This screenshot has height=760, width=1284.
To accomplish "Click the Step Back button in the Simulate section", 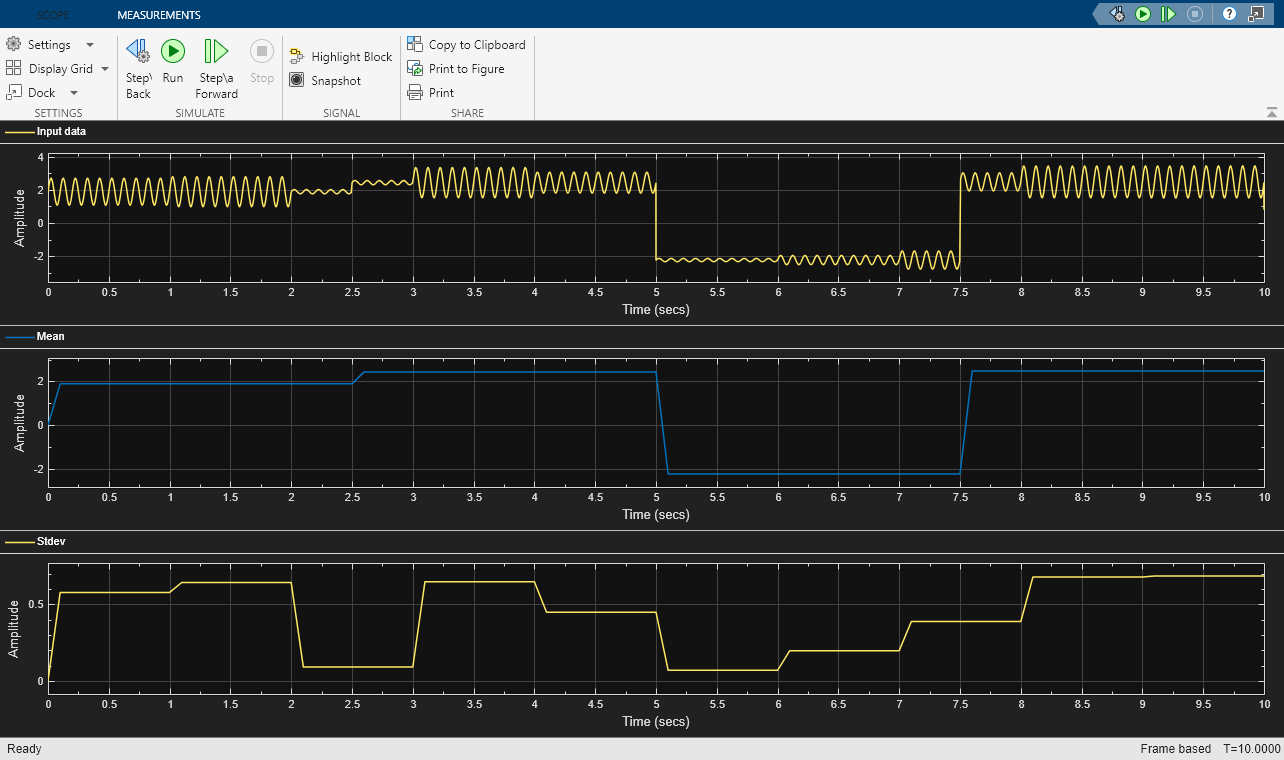I will 137,66.
